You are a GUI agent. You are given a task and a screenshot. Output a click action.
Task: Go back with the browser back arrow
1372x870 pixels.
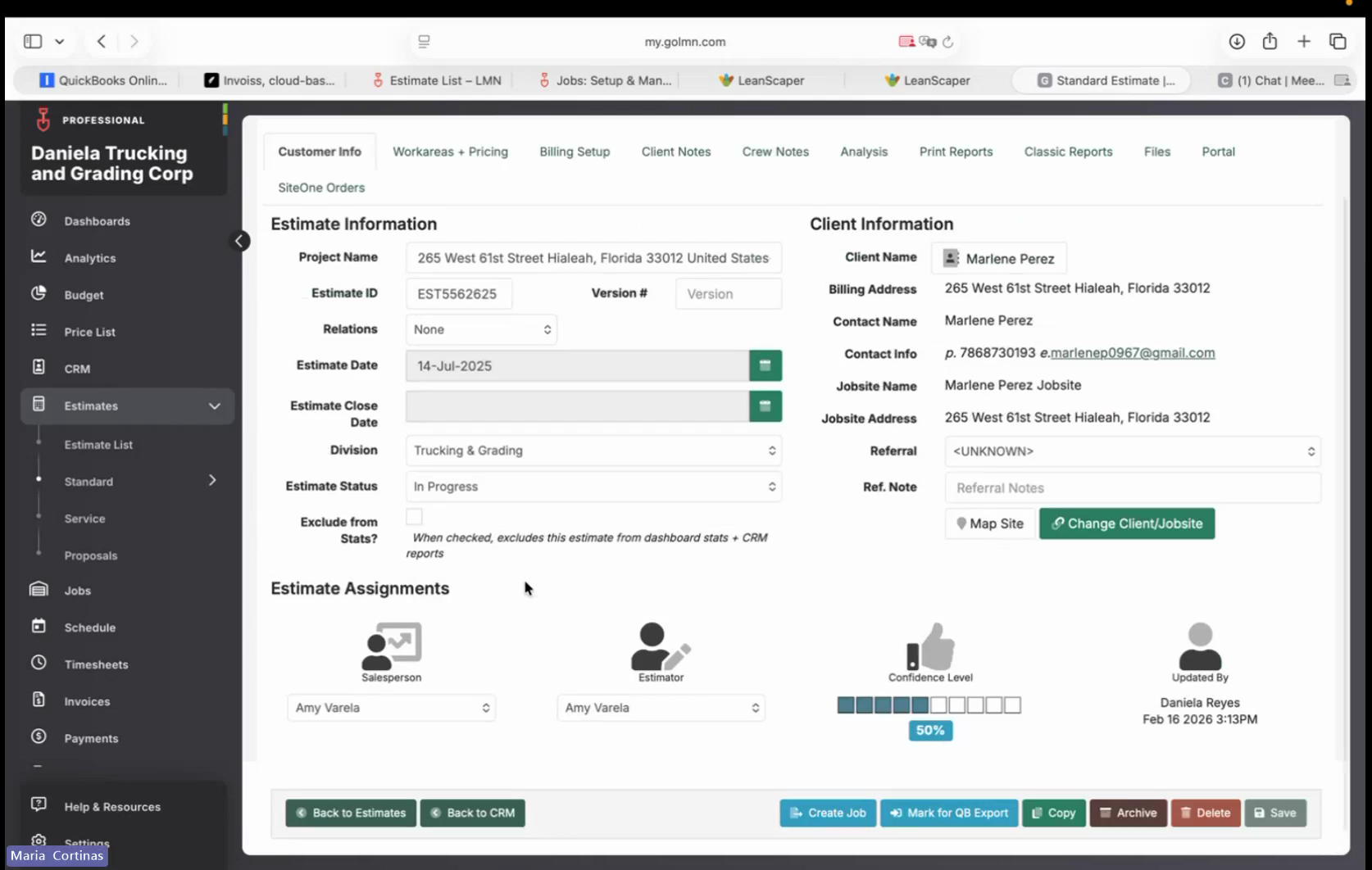102,41
